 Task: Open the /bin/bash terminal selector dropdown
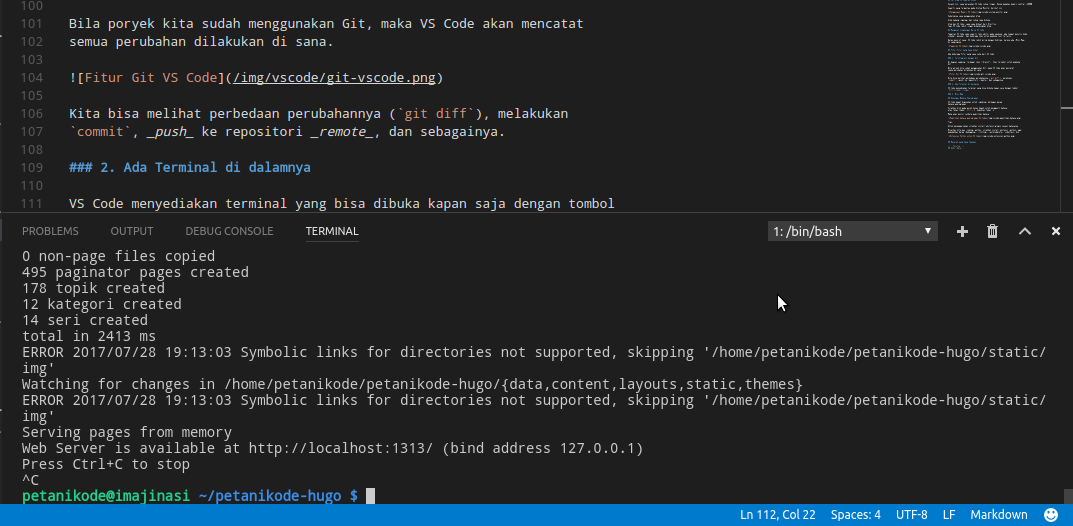pos(852,231)
